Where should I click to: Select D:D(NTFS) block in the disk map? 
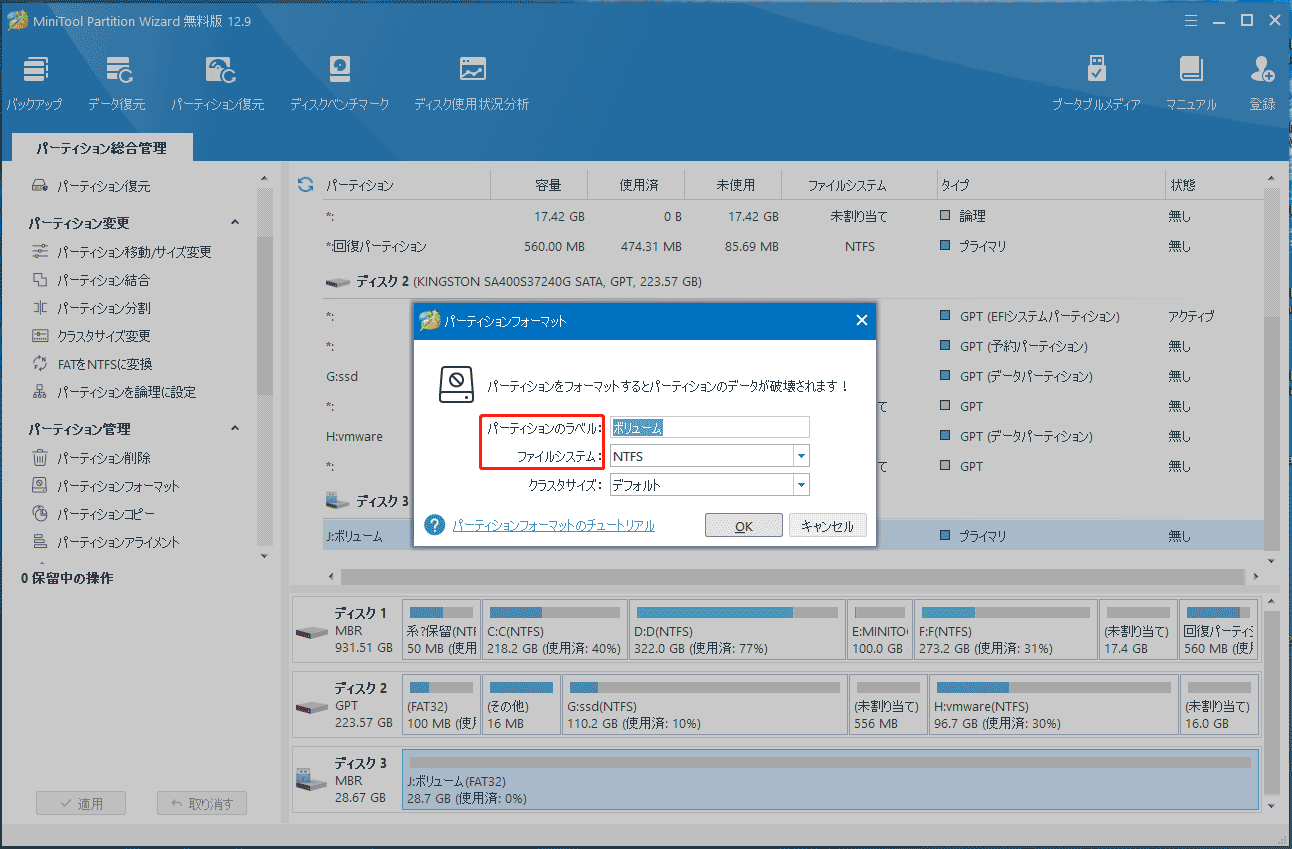coord(737,631)
